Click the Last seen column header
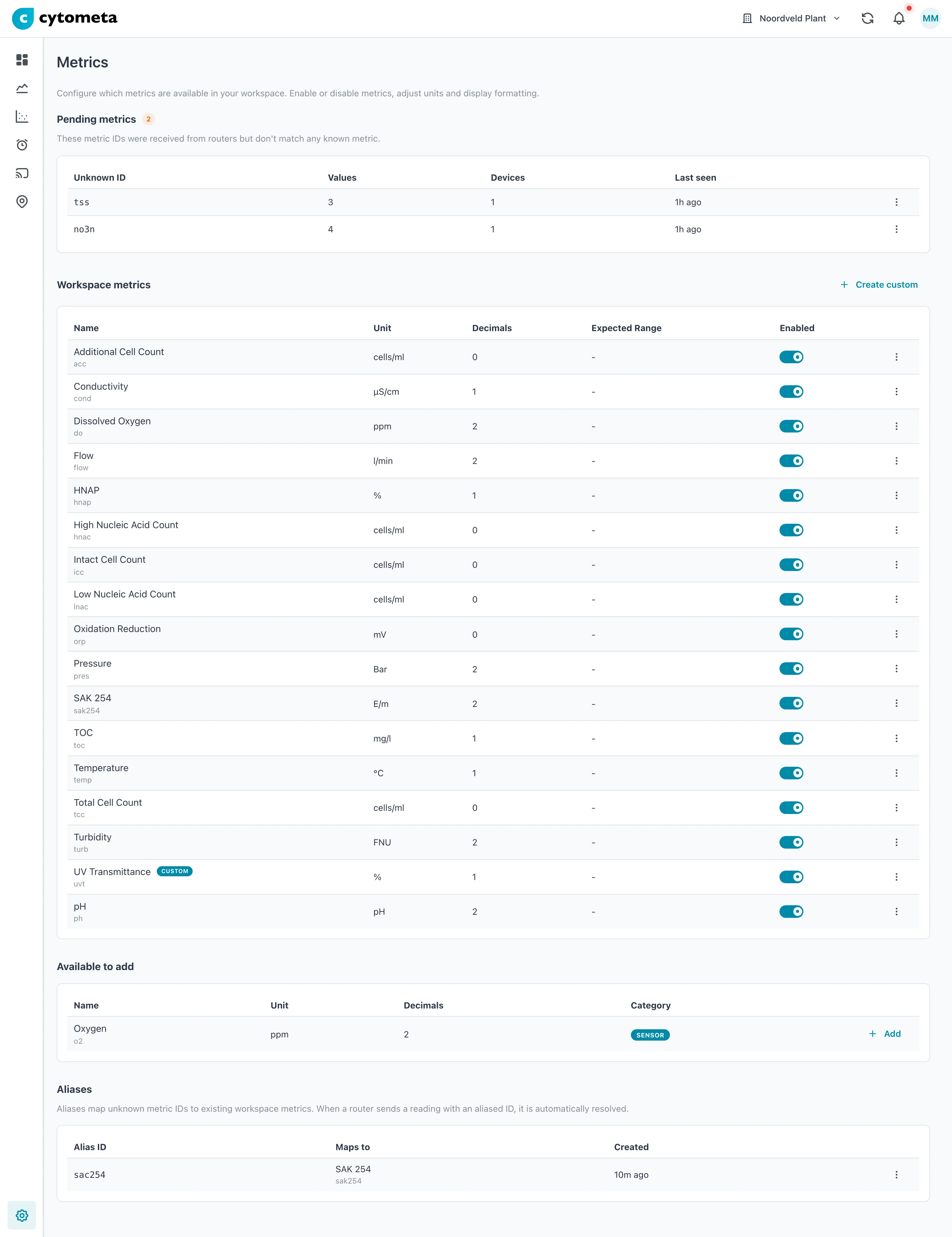The width and height of the screenshot is (952, 1237). point(695,177)
